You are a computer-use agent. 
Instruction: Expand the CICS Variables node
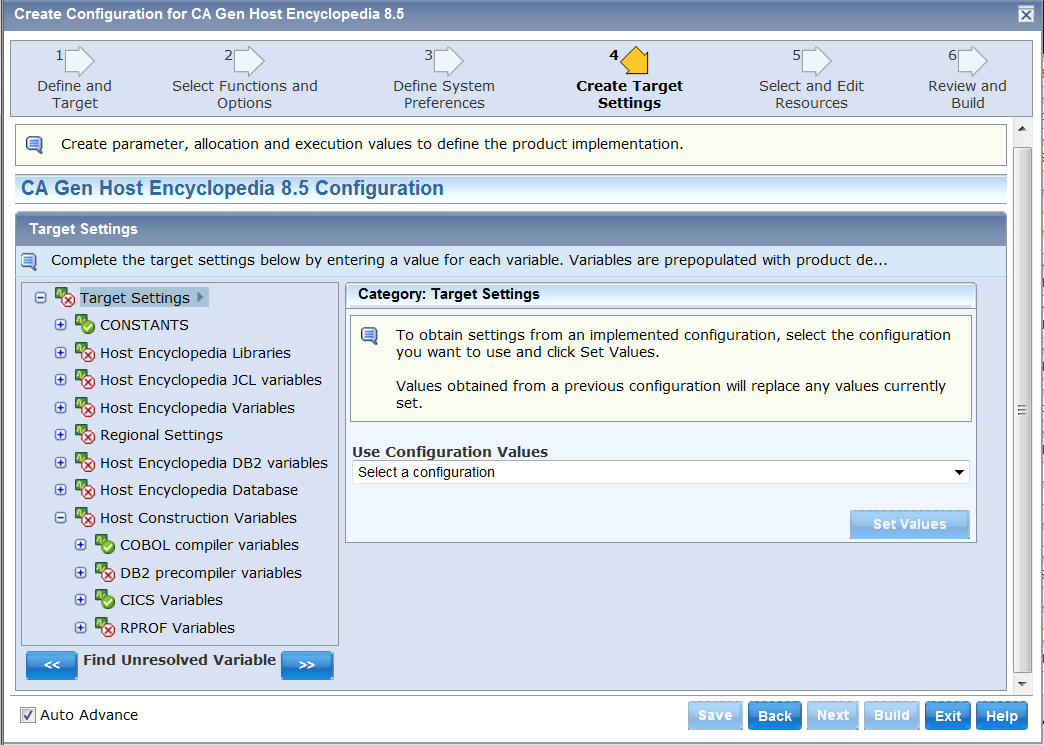(81, 600)
